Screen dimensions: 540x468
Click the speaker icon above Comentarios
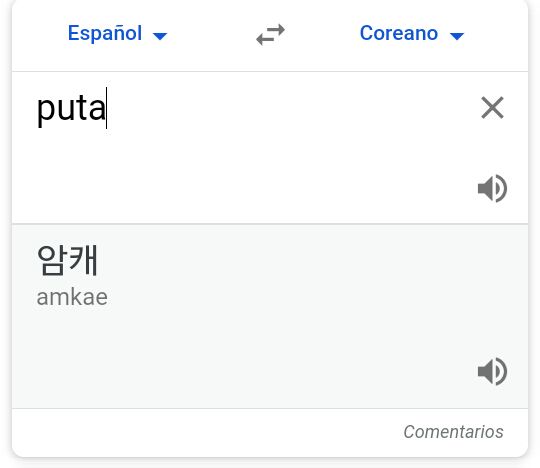[x=492, y=371]
